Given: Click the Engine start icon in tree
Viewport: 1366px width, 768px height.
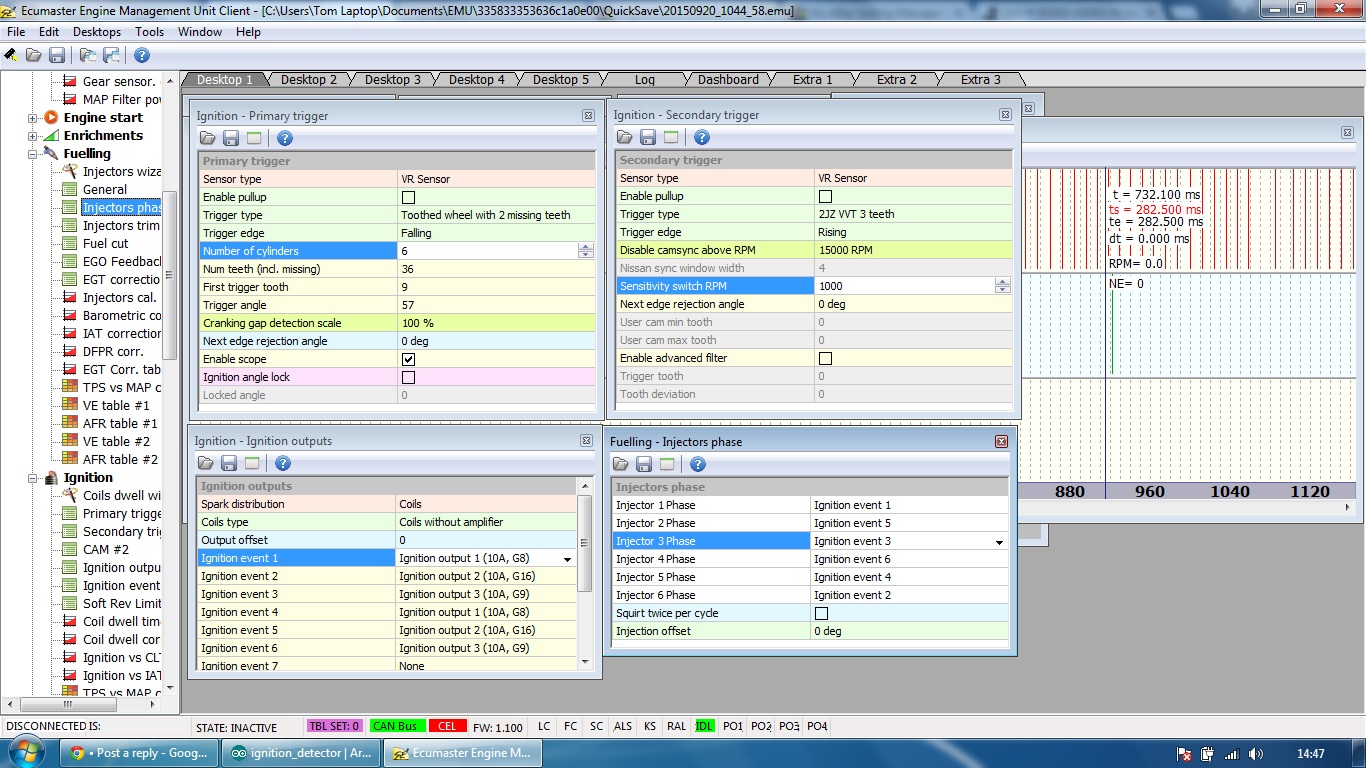Looking at the screenshot, I should coord(50,118).
